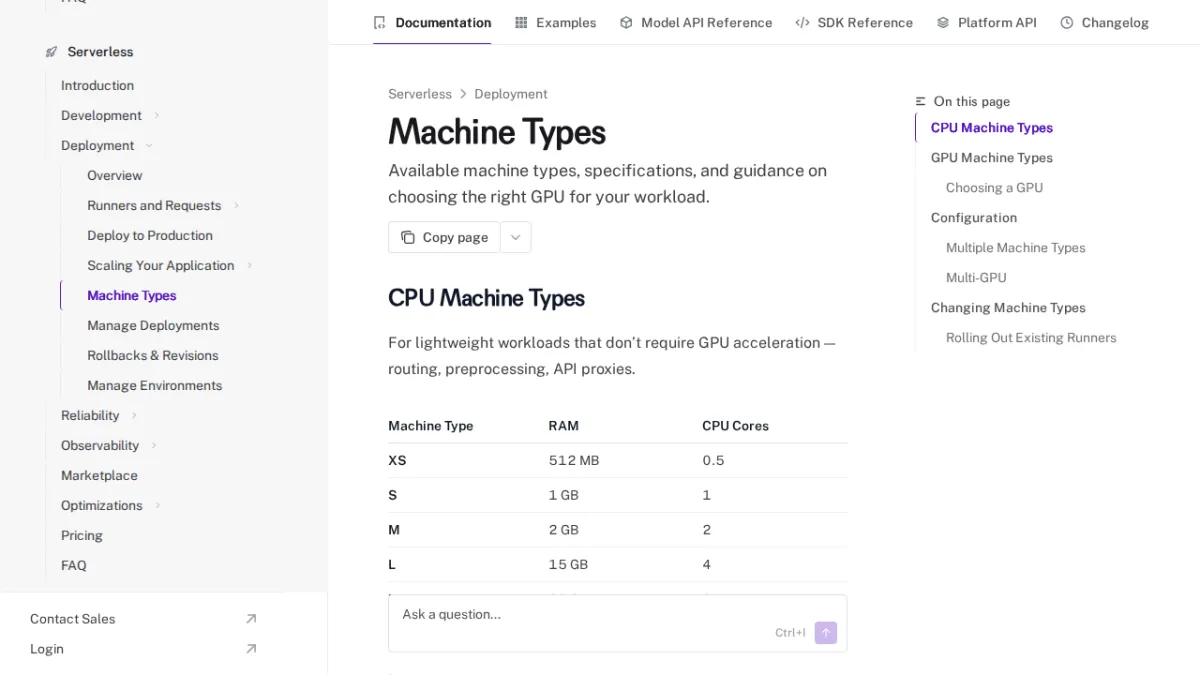Open the Platform API tab

986,22
